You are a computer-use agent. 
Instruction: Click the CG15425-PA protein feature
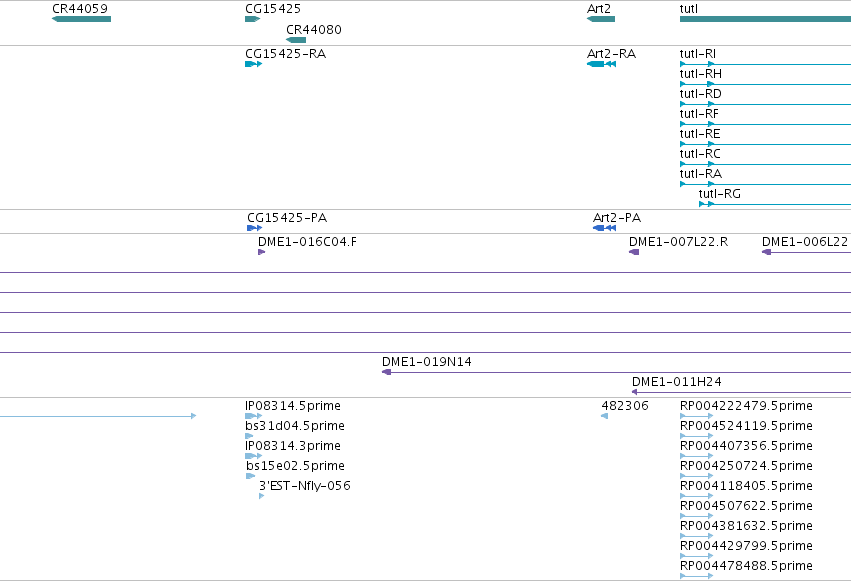pos(255,228)
